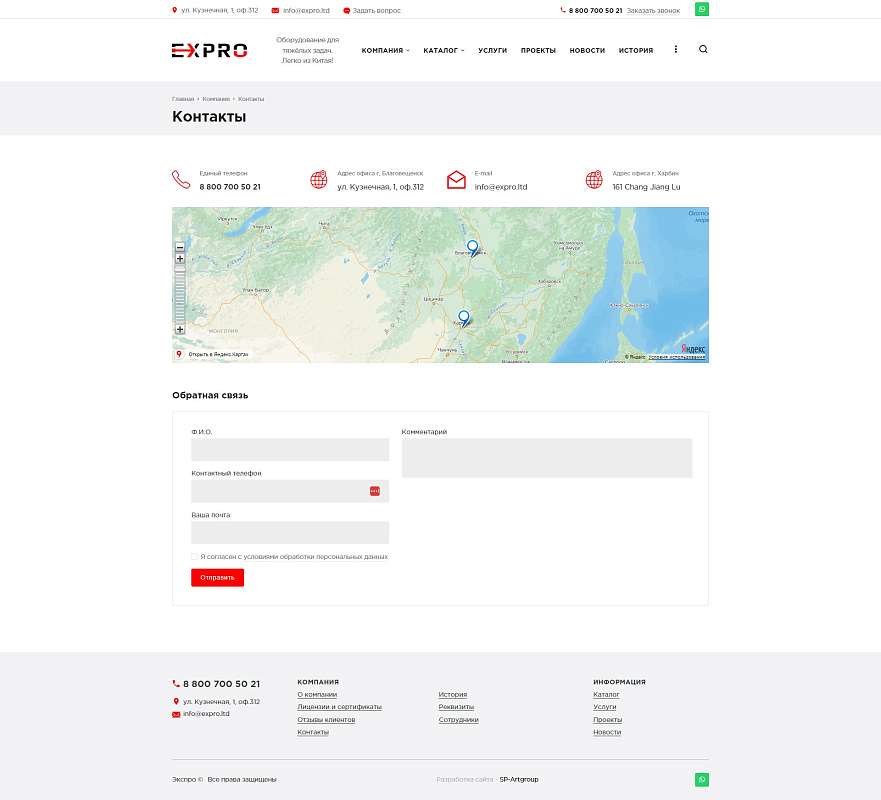This screenshot has height=800, width=881.
Task: Click the WhatsApp icon in the footer
Action: pyautogui.click(x=702, y=779)
